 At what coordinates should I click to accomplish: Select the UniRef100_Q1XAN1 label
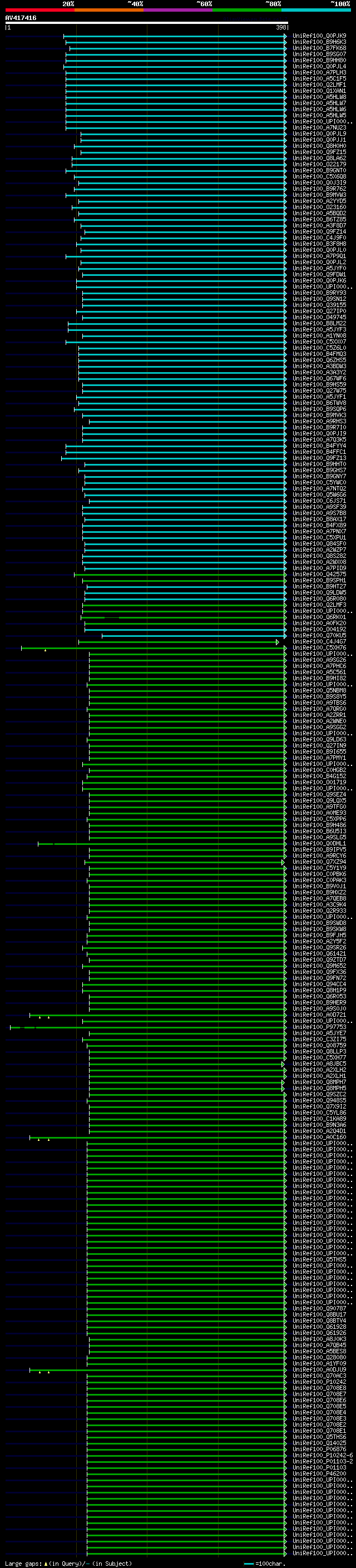point(319,91)
